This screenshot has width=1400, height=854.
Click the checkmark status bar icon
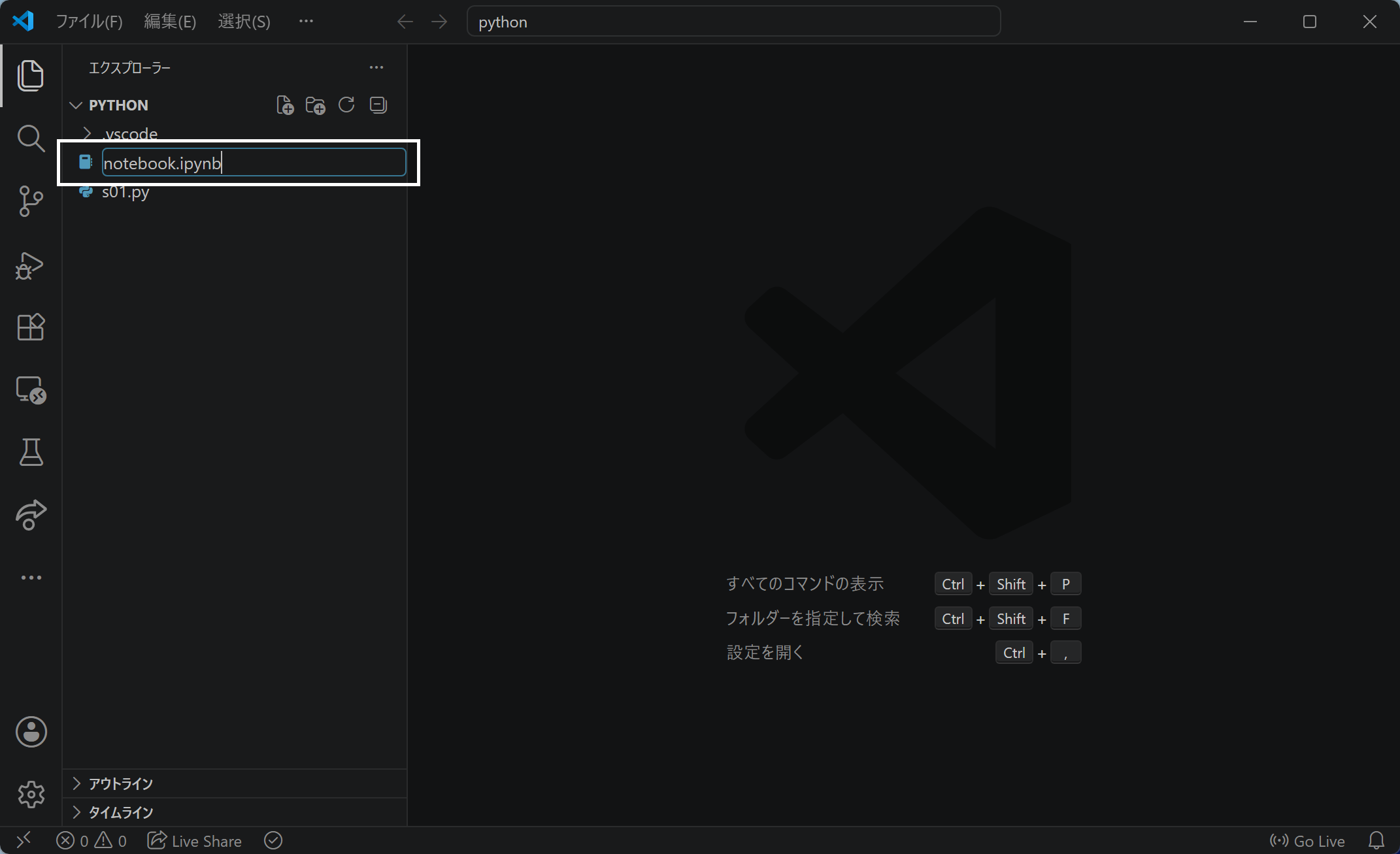273,841
